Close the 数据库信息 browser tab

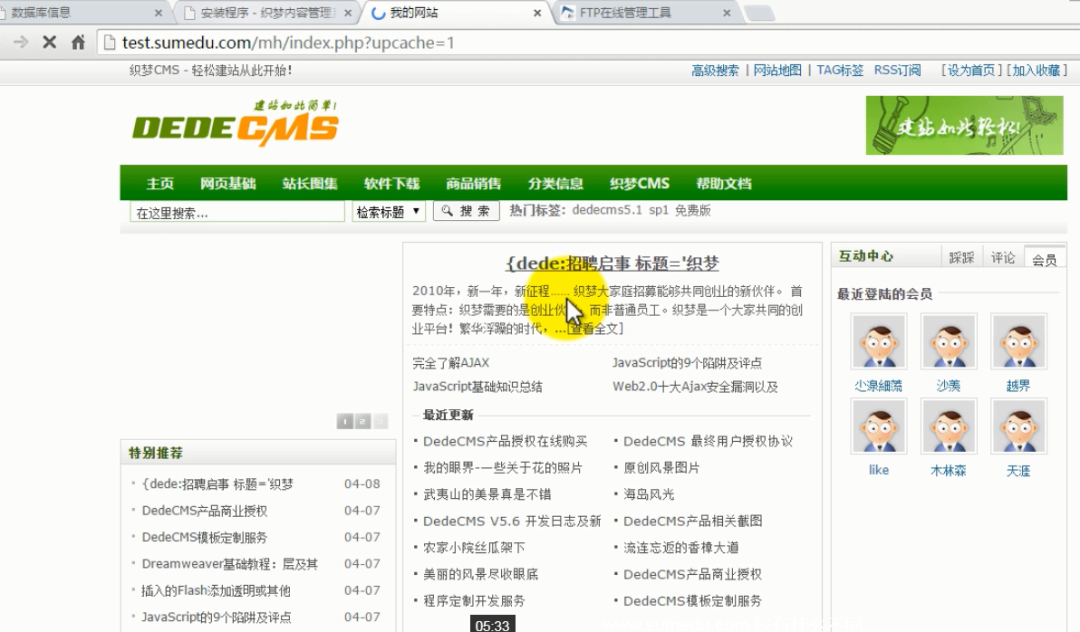point(158,12)
